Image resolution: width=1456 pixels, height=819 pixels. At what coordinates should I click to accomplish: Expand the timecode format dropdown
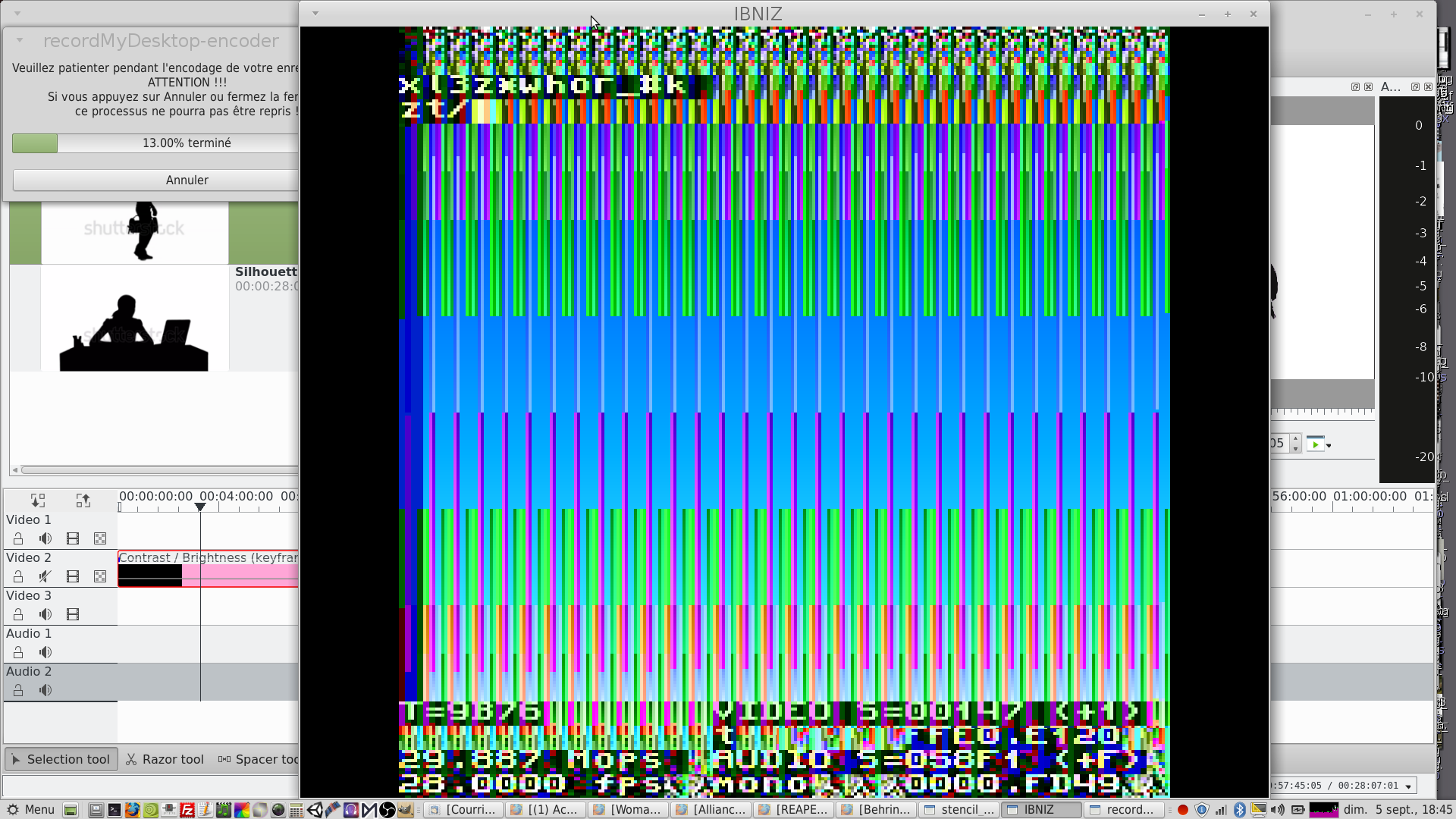click(1408, 786)
